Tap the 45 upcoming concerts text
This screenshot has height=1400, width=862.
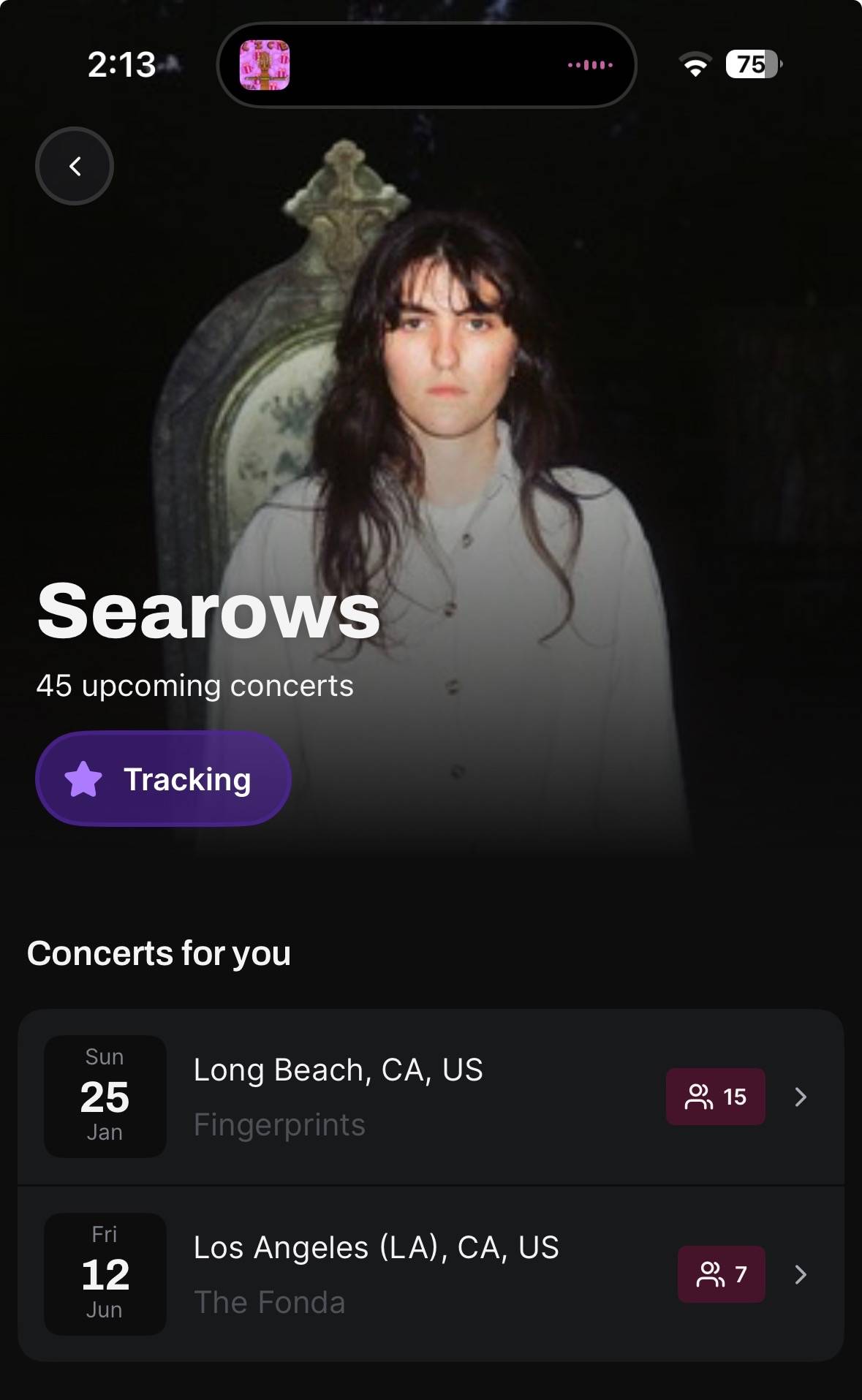tap(194, 686)
